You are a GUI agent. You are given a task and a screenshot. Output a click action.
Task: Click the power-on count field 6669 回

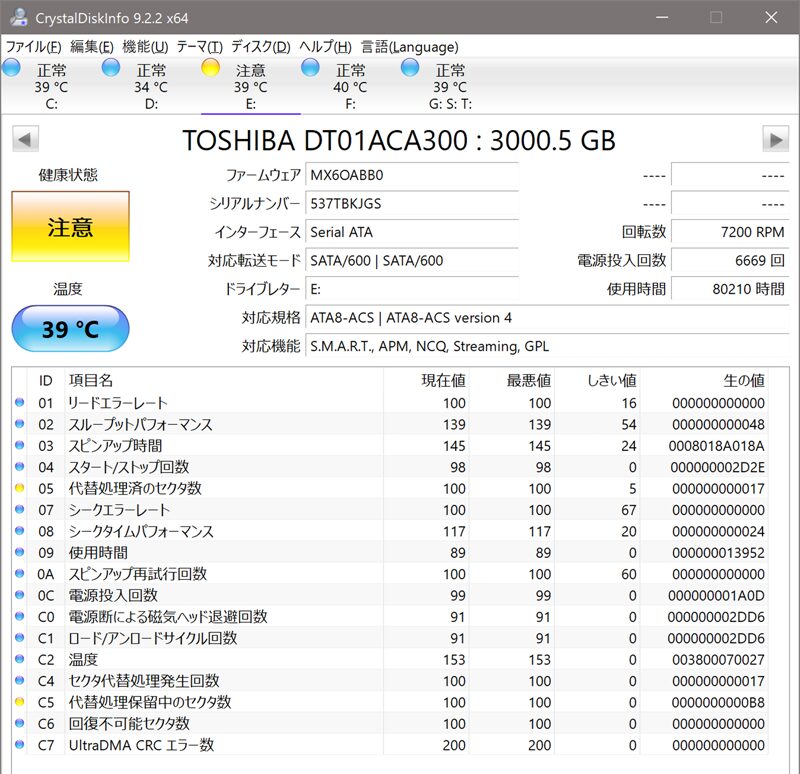click(730, 261)
